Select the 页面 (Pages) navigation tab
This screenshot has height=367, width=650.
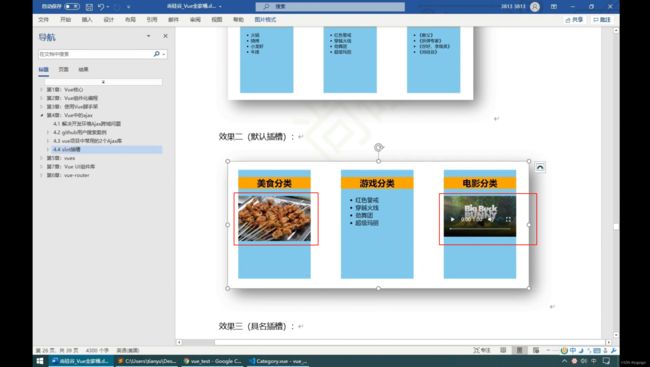63,70
